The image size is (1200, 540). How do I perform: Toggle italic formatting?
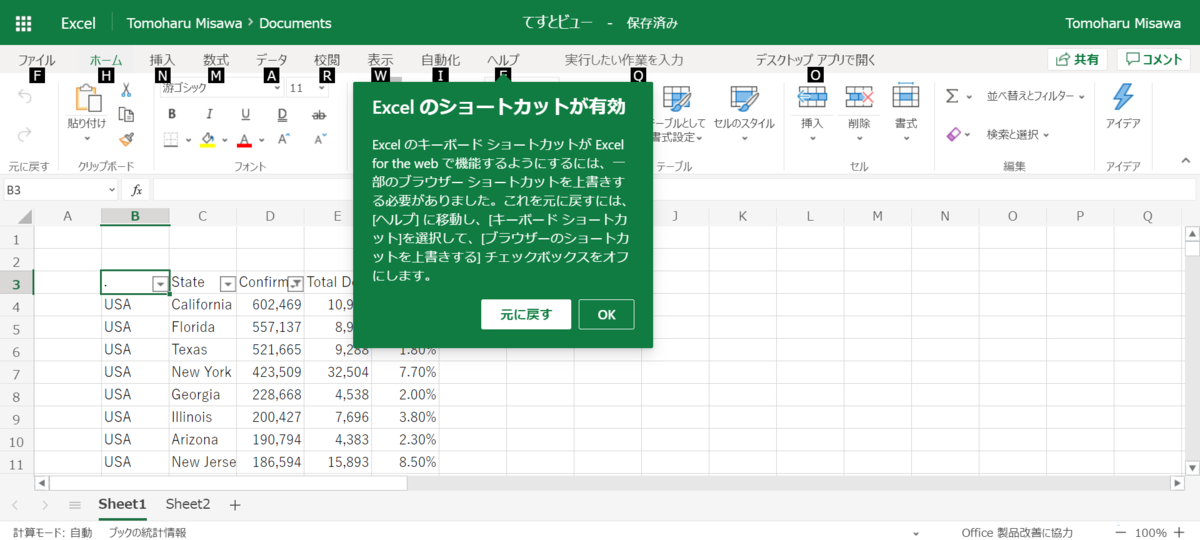[208, 114]
